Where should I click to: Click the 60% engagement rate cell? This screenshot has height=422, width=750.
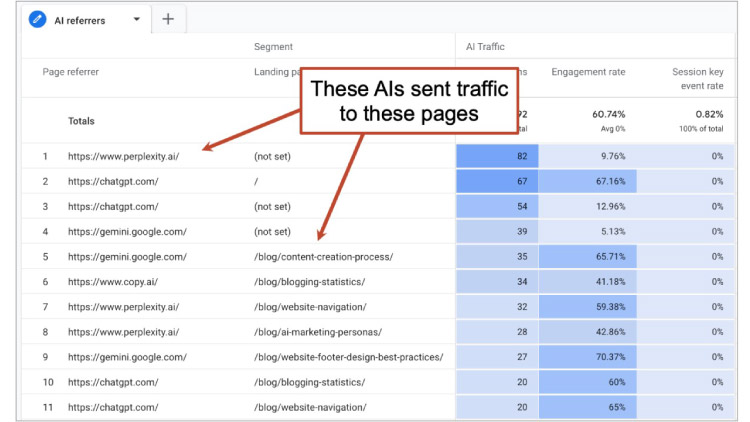point(587,382)
